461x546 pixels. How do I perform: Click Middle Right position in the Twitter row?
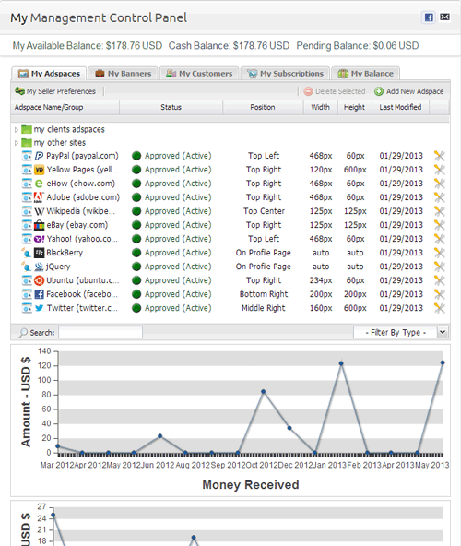263,308
